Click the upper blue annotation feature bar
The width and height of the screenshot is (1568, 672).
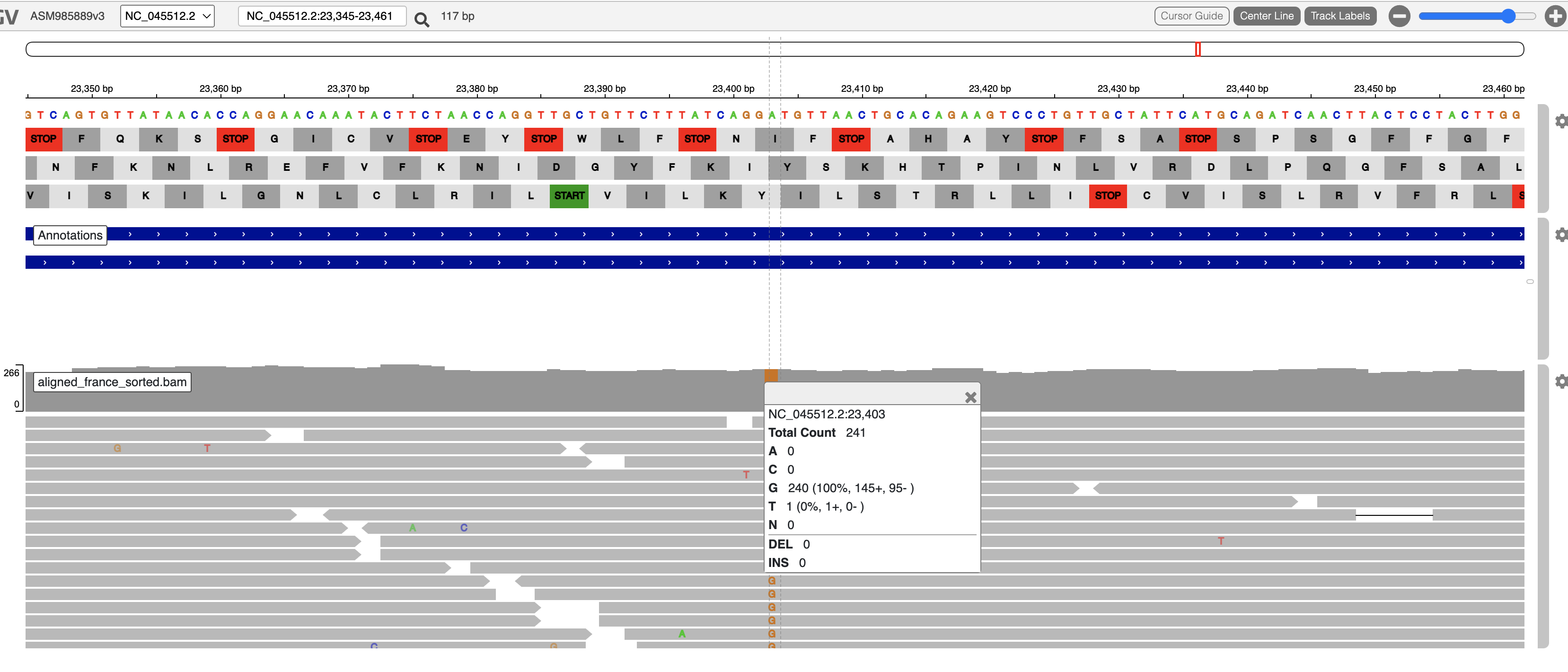(774, 234)
